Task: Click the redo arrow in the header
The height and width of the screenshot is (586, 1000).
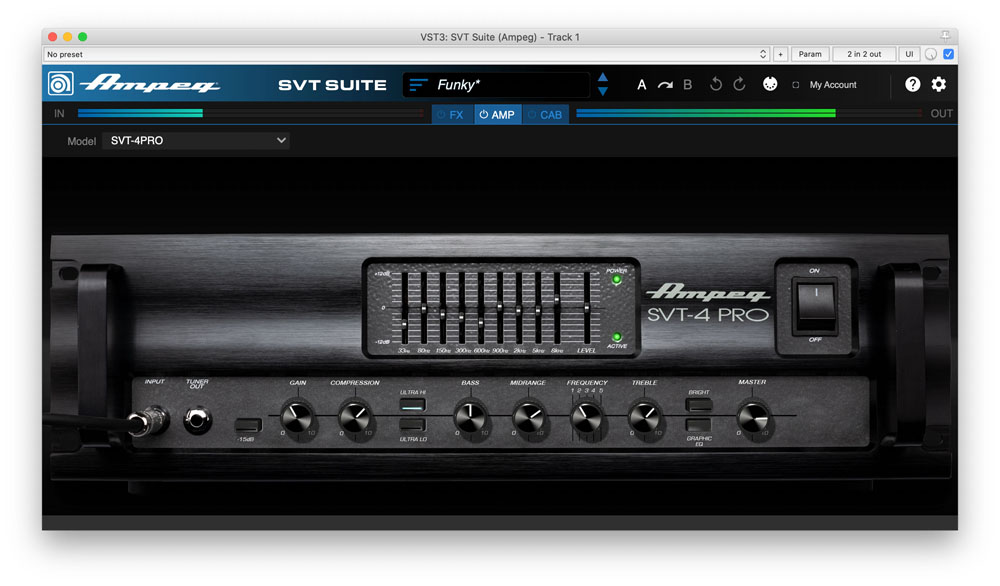Action: pos(740,85)
